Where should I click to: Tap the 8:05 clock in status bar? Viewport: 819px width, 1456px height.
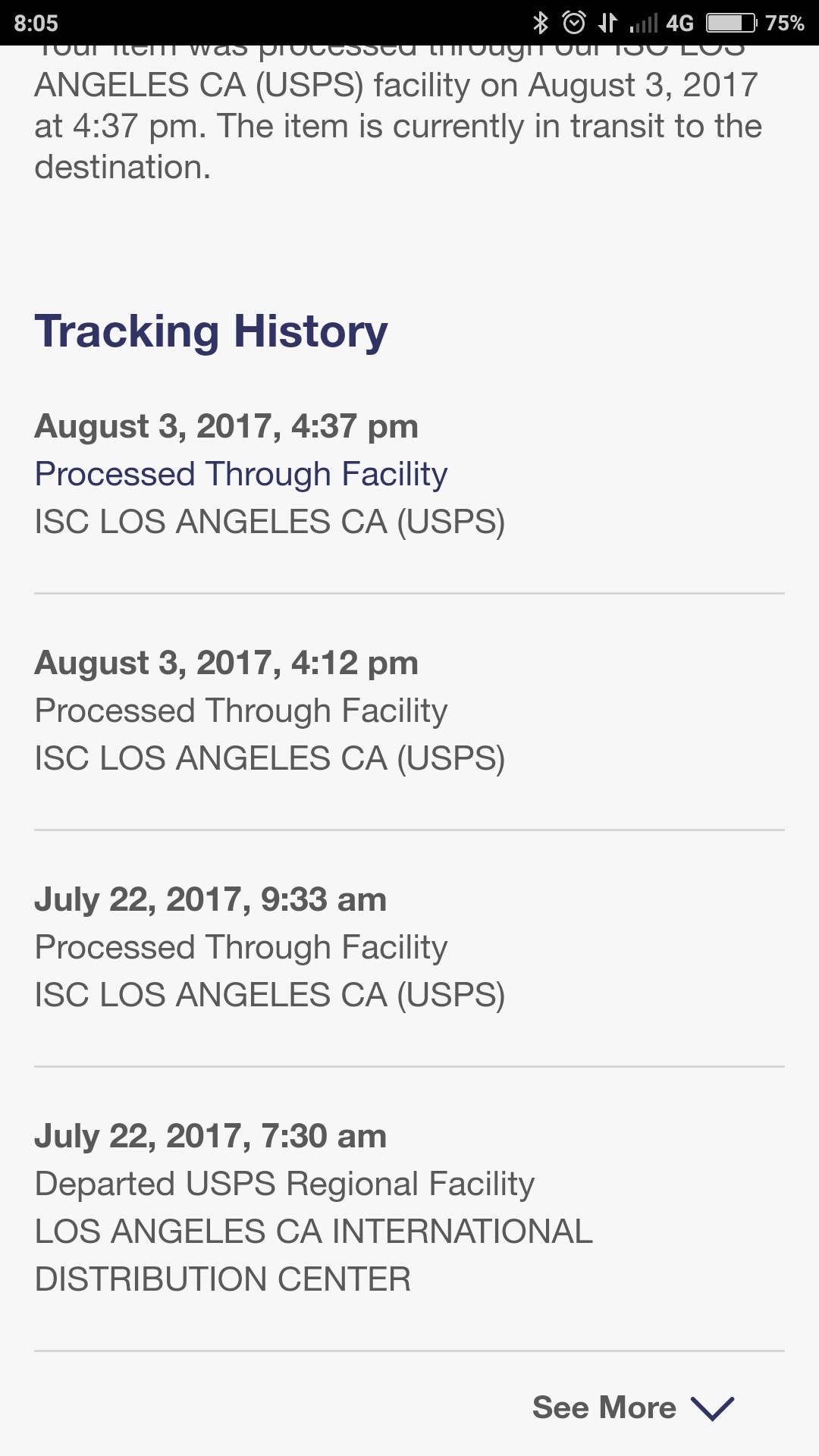(36, 24)
